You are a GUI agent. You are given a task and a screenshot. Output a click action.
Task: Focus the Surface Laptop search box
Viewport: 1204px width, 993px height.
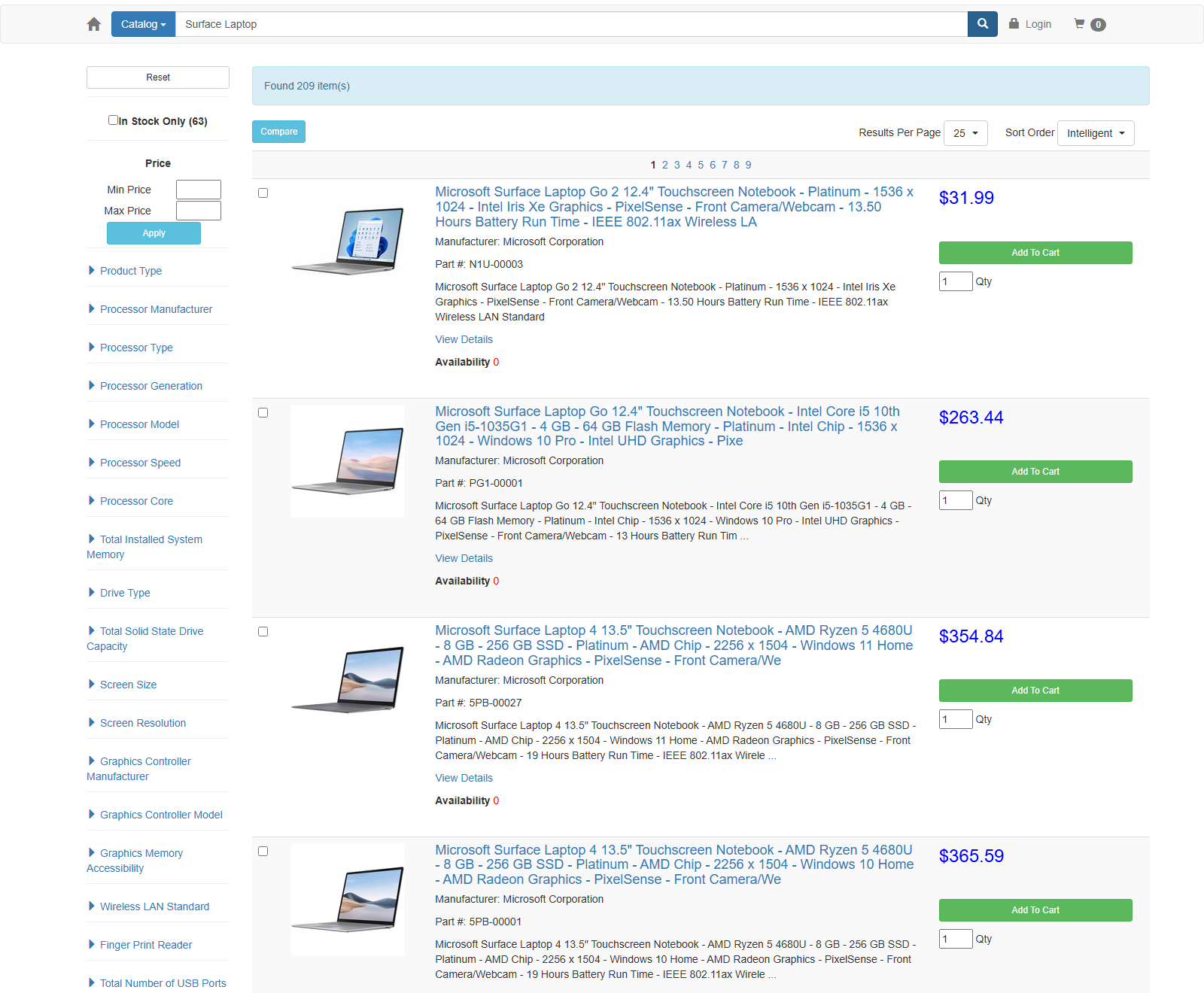571,24
